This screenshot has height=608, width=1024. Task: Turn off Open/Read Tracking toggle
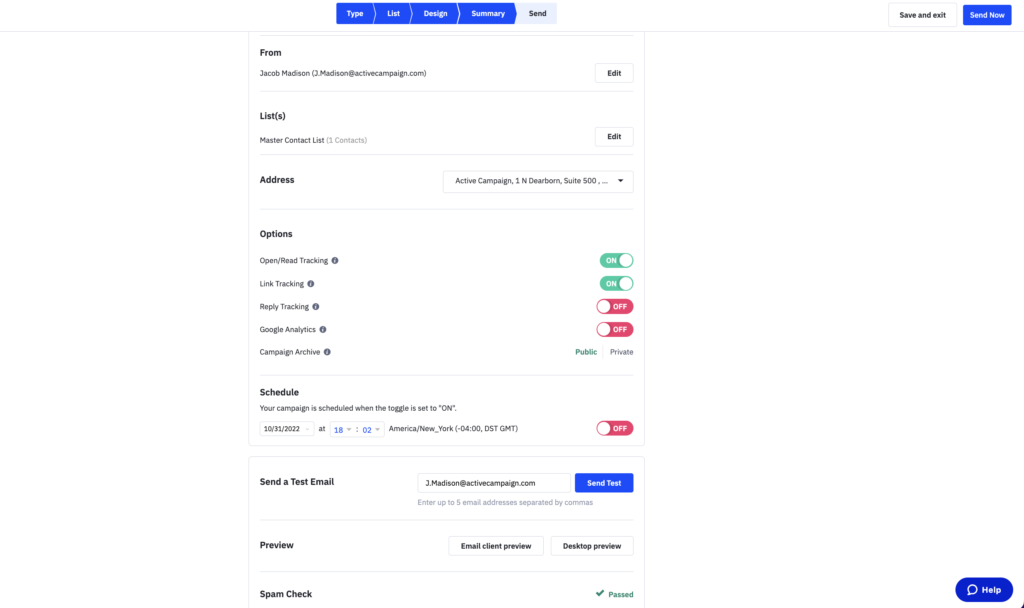tap(616, 261)
